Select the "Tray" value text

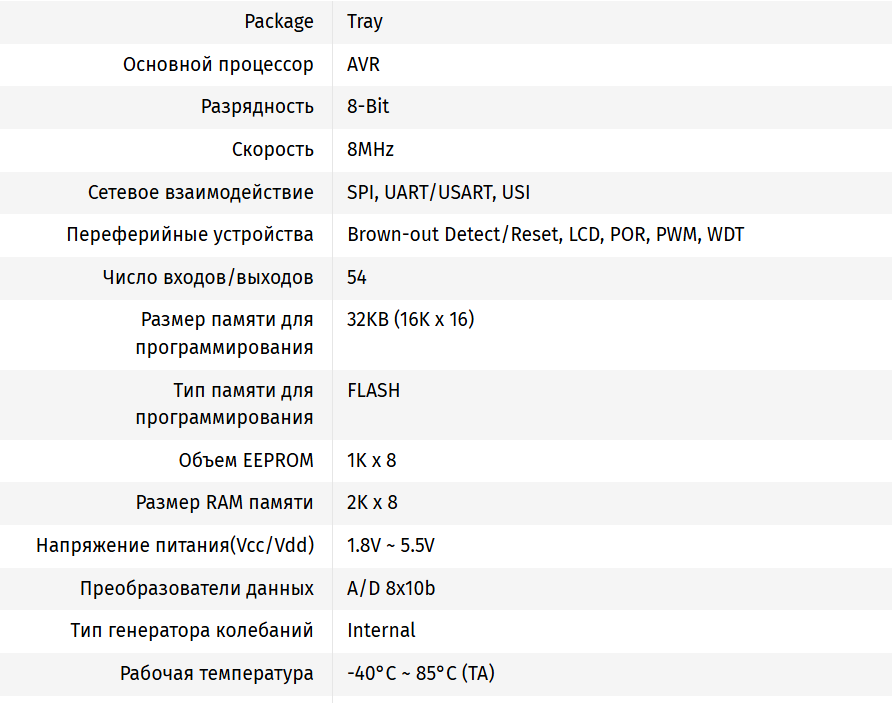tap(365, 21)
